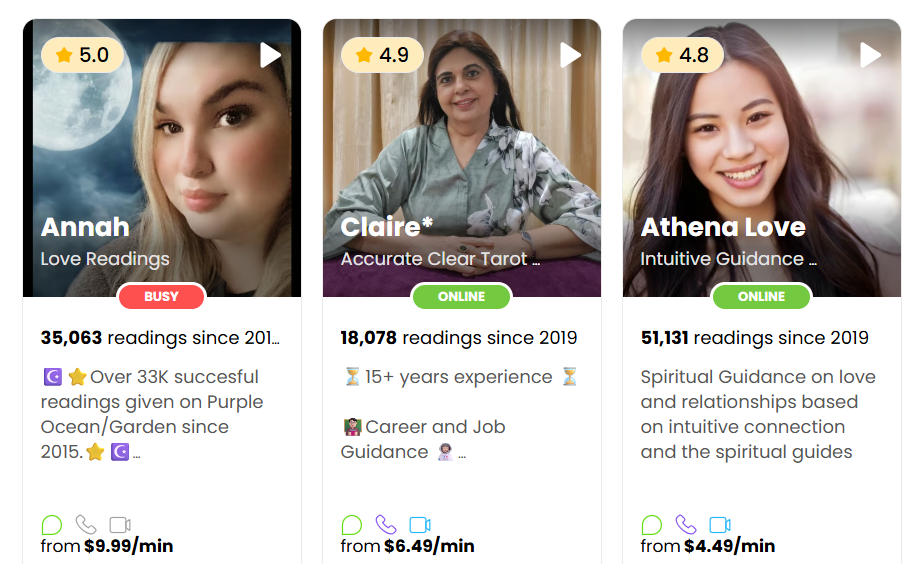The height and width of the screenshot is (564, 916).
Task: Click the phone call icon for Annah
Action: click(86, 525)
